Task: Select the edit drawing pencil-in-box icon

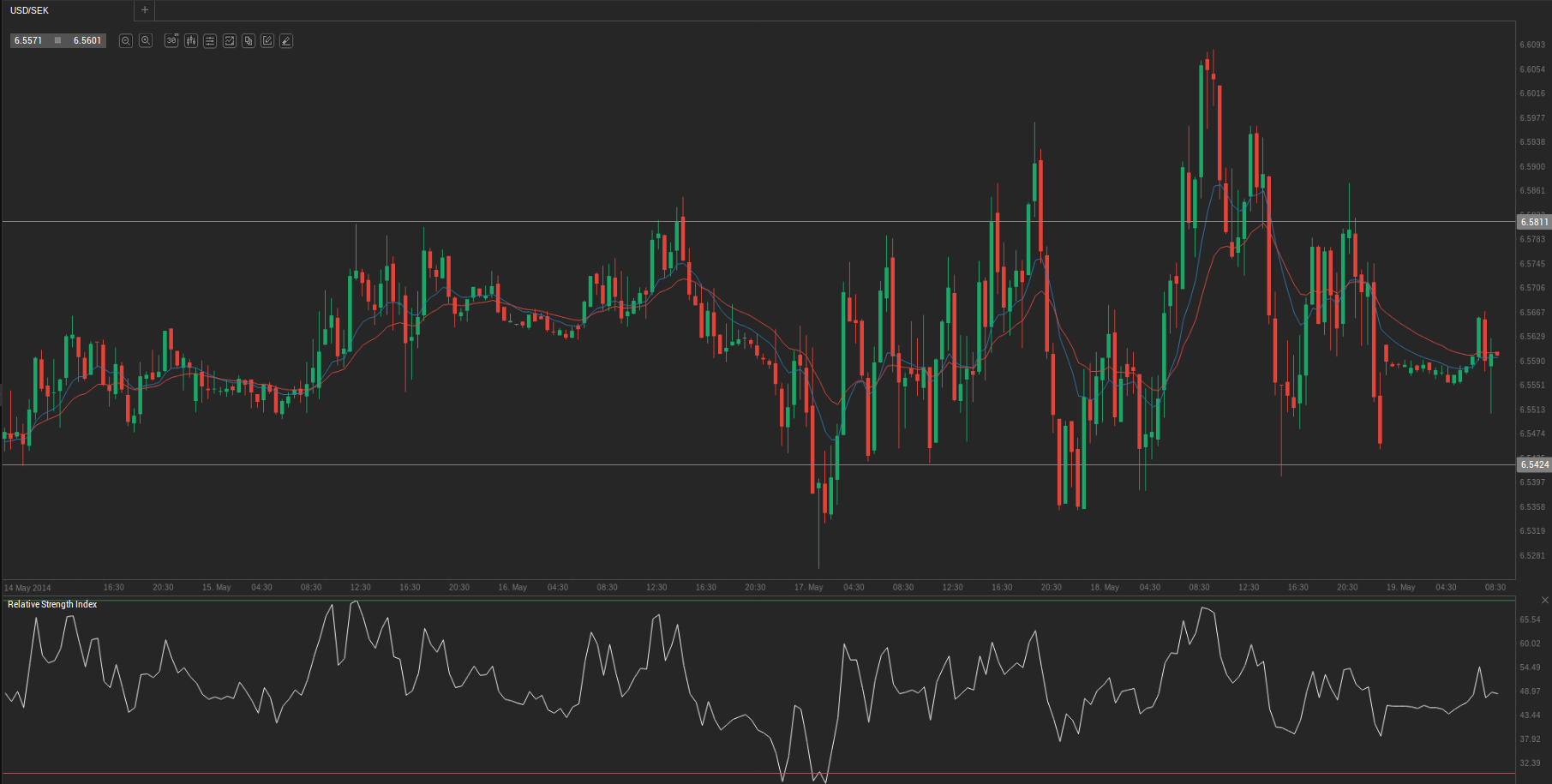Action: [267, 41]
